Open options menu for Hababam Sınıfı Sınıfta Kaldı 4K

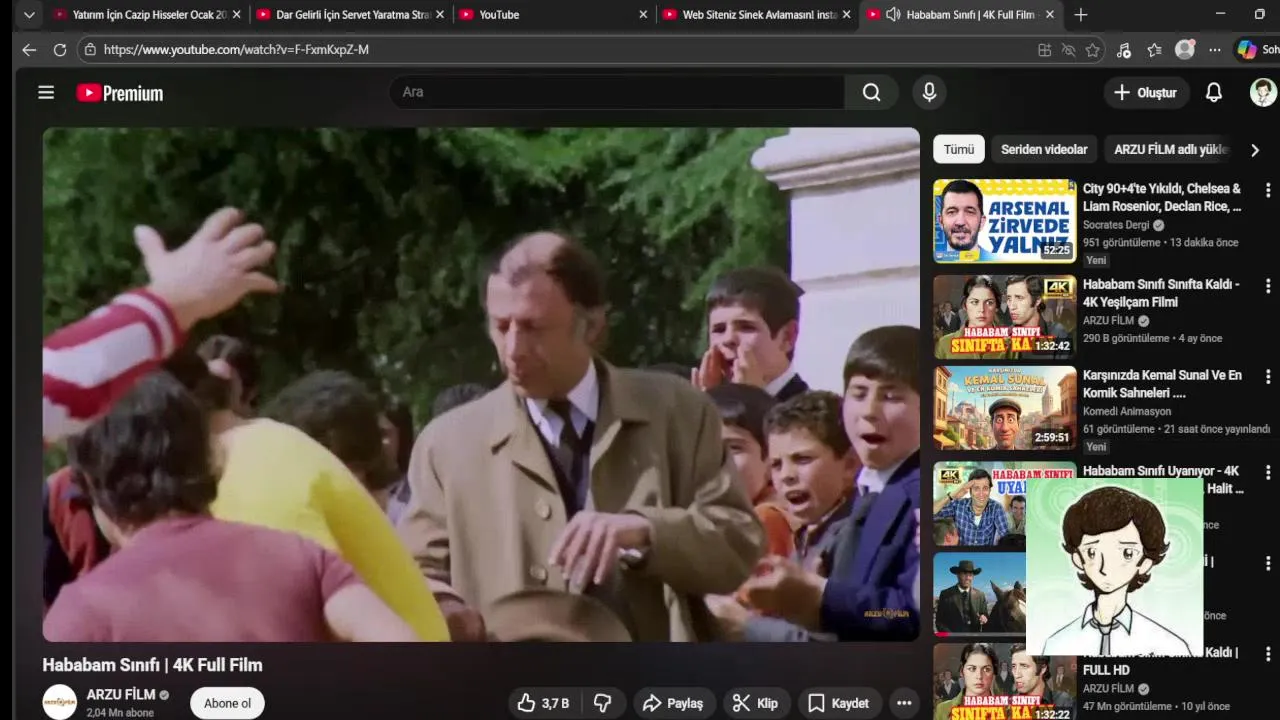pyautogui.click(x=1268, y=286)
